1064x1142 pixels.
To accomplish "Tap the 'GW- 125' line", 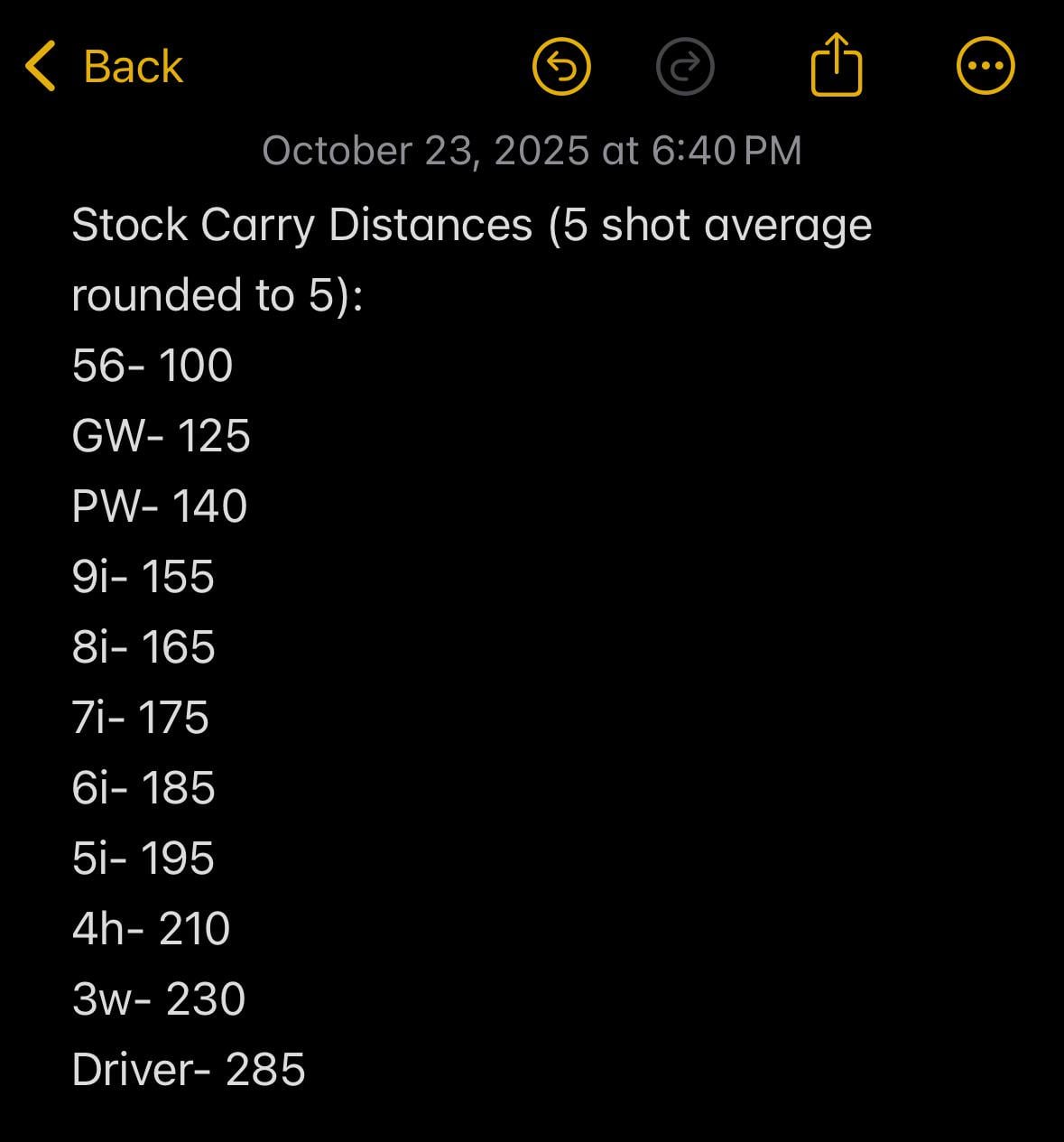I will 161,436.
